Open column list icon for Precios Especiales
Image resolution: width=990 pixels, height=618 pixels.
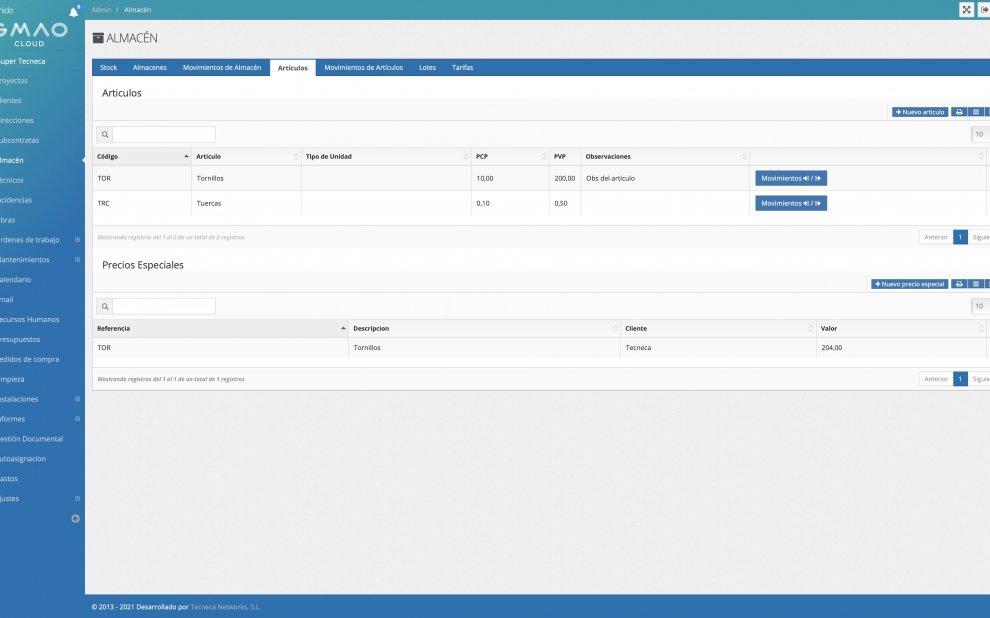pyautogui.click(x=976, y=284)
